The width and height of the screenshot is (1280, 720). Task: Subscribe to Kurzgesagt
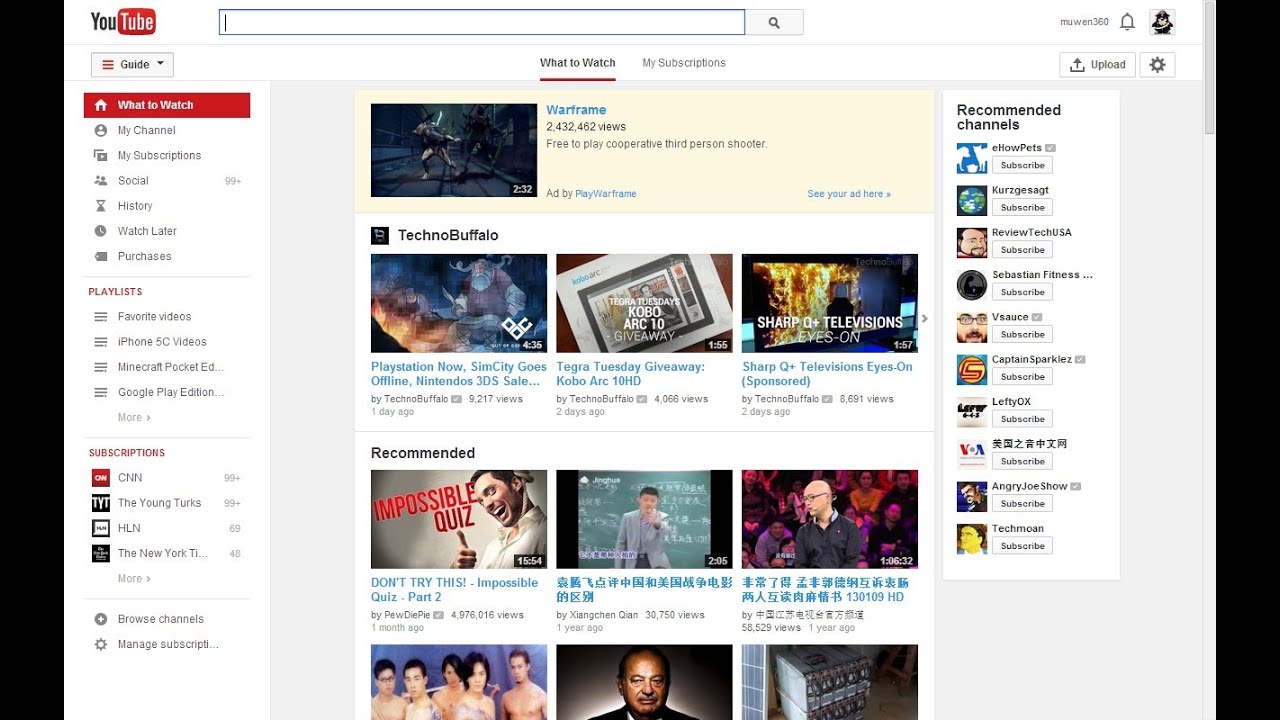(x=1022, y=207)
